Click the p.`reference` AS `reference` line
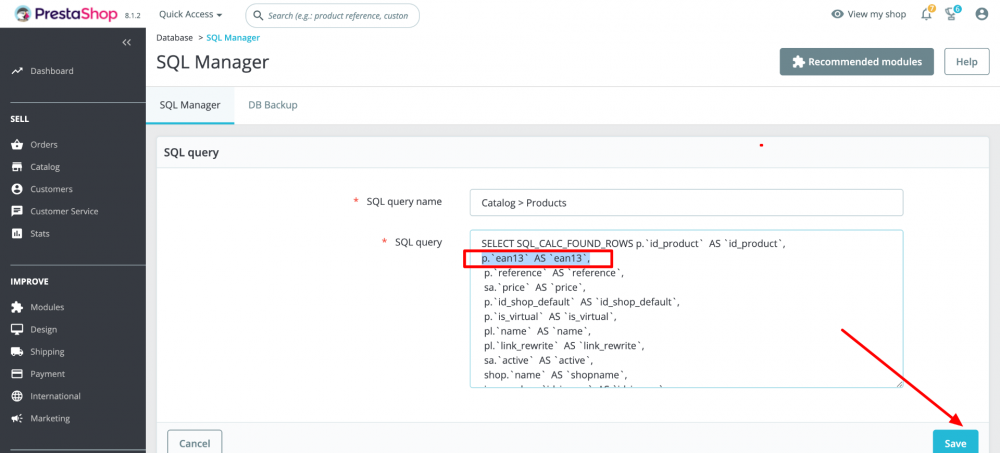 pos(554,273)
